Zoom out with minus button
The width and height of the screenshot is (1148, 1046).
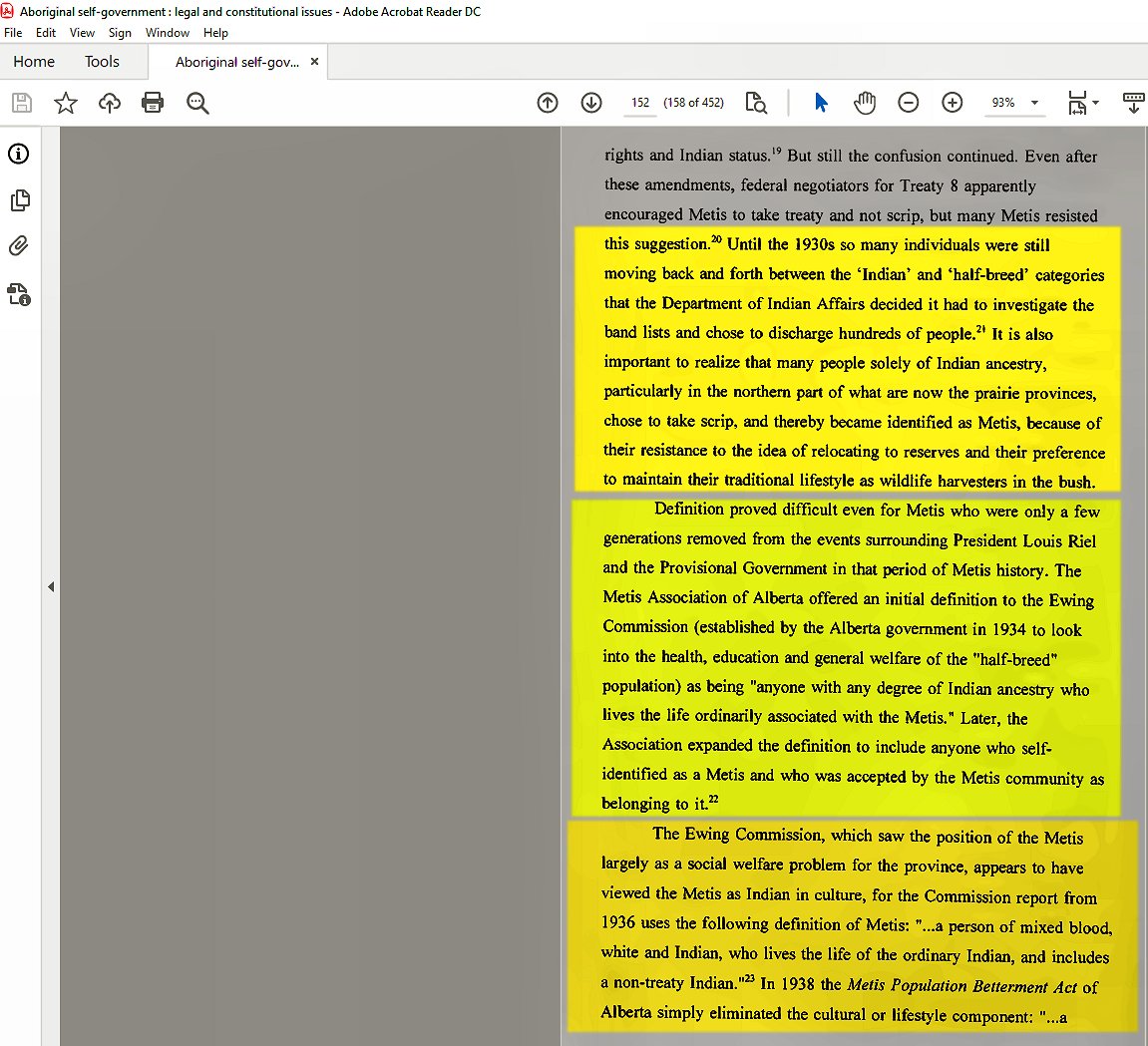click(909, 103)
